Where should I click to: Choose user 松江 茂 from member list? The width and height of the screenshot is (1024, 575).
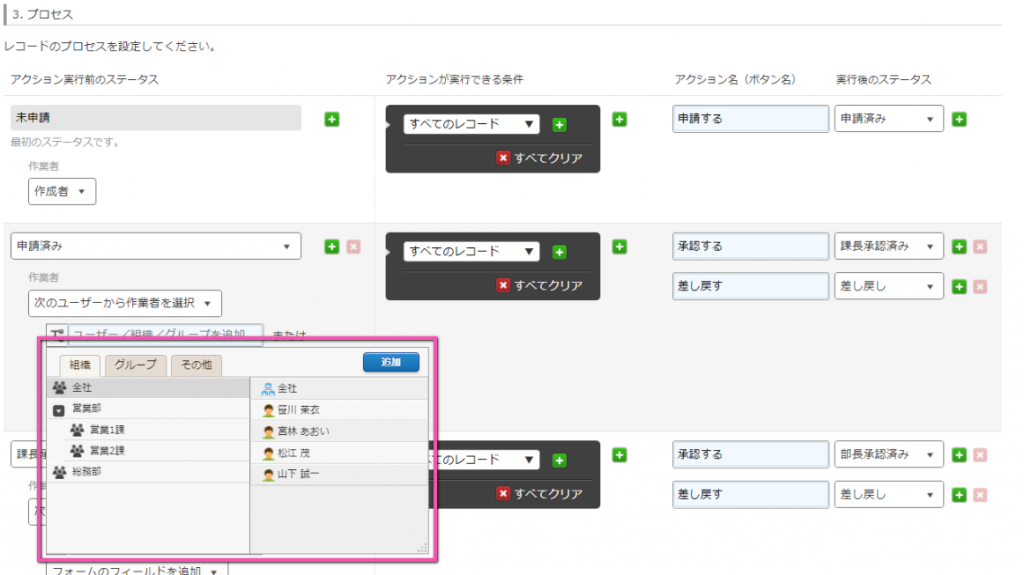click(340, 453)
